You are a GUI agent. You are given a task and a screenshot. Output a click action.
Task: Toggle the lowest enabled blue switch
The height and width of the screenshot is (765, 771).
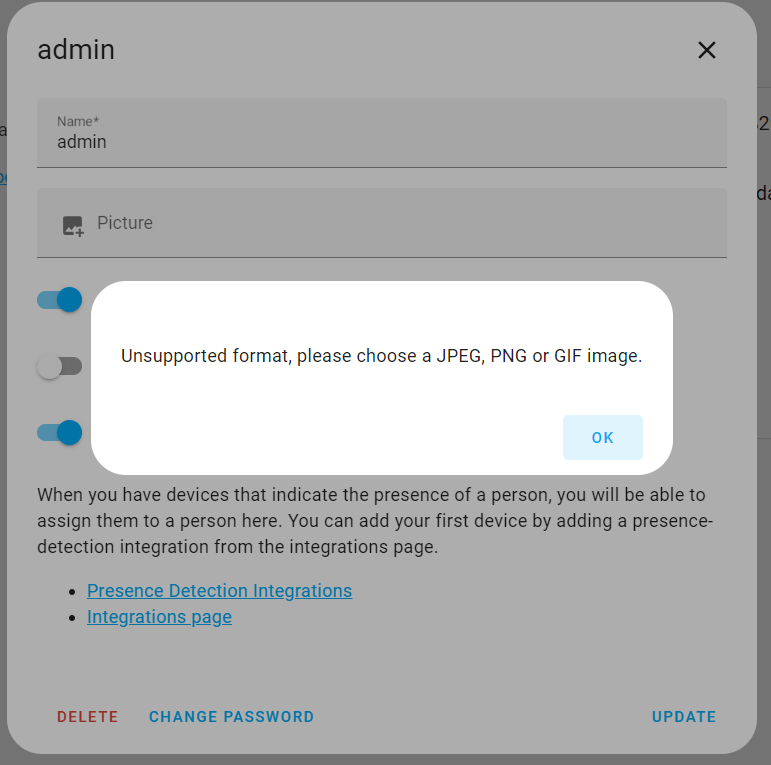(x=60, y=432)
